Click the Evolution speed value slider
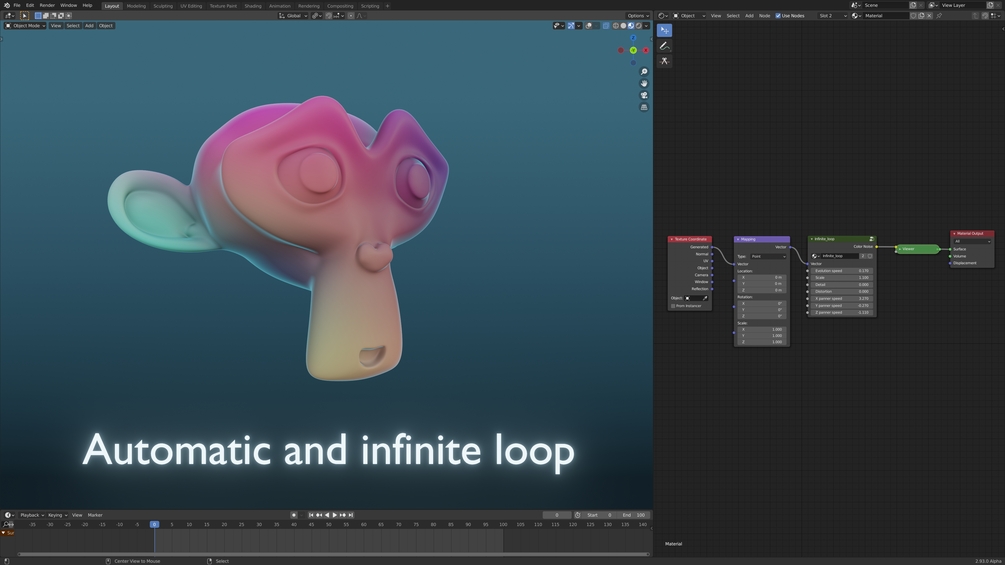Viewport: 1005px width, 565px height. pyautogui.click(x=842, y=270)
